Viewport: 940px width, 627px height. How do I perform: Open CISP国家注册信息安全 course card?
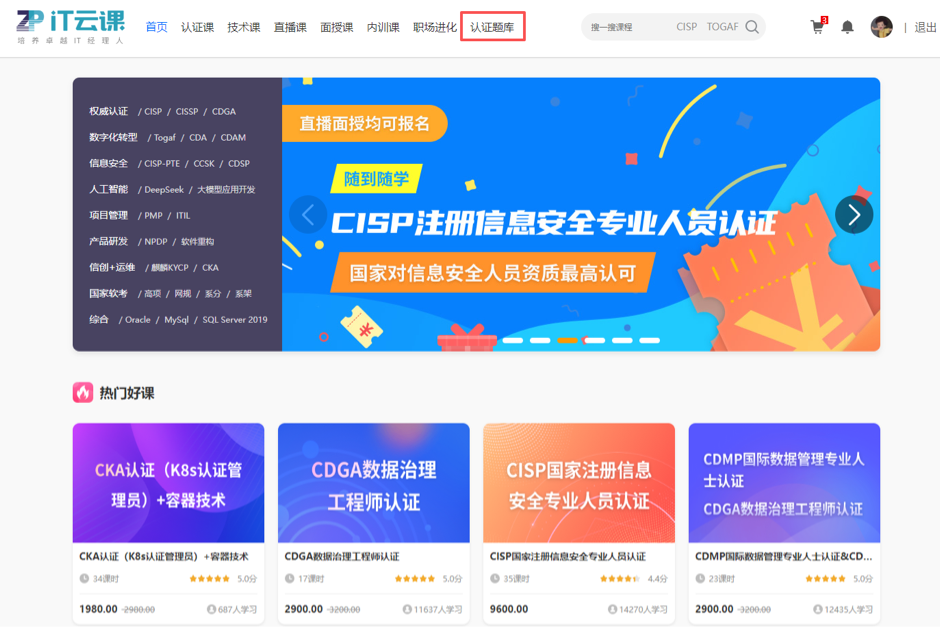pyautogui.click(x=579, y=523)
